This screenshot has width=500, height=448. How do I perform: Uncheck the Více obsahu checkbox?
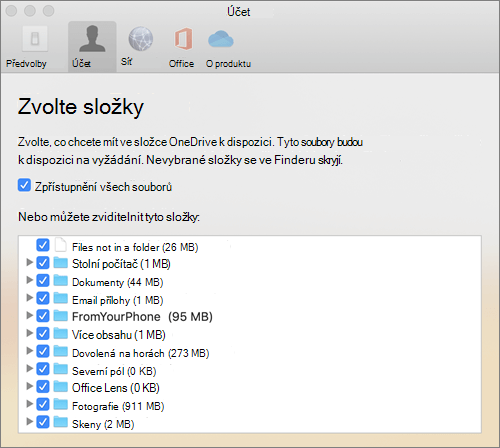coord(43,334)
